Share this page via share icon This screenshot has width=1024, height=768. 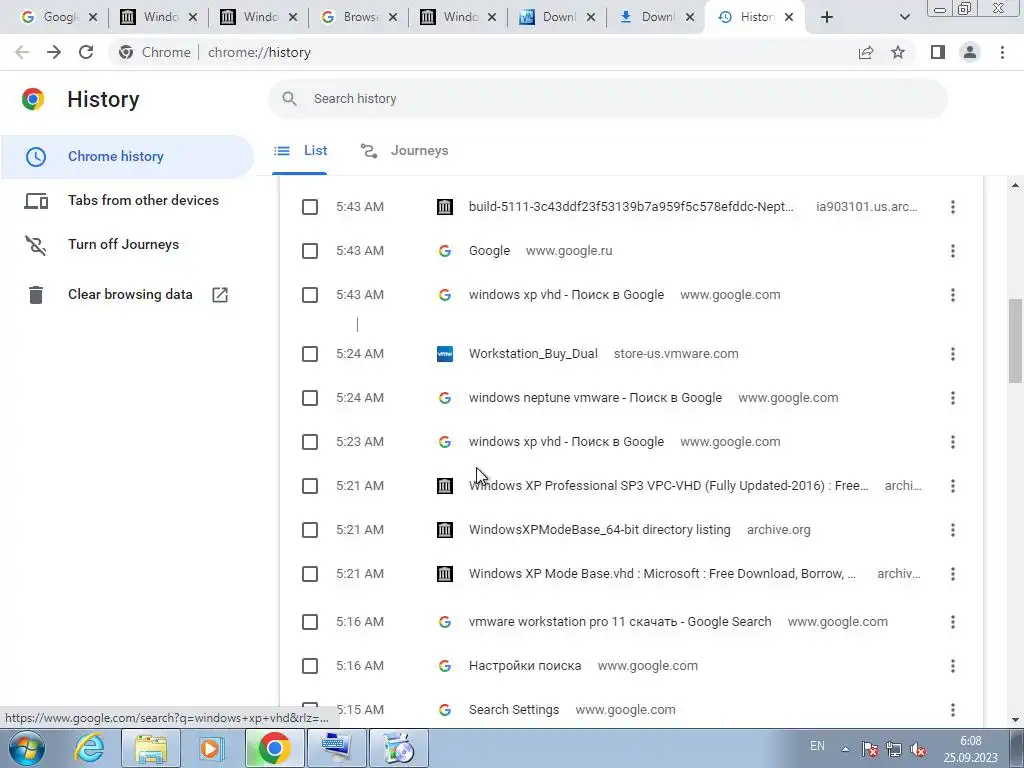866,52
